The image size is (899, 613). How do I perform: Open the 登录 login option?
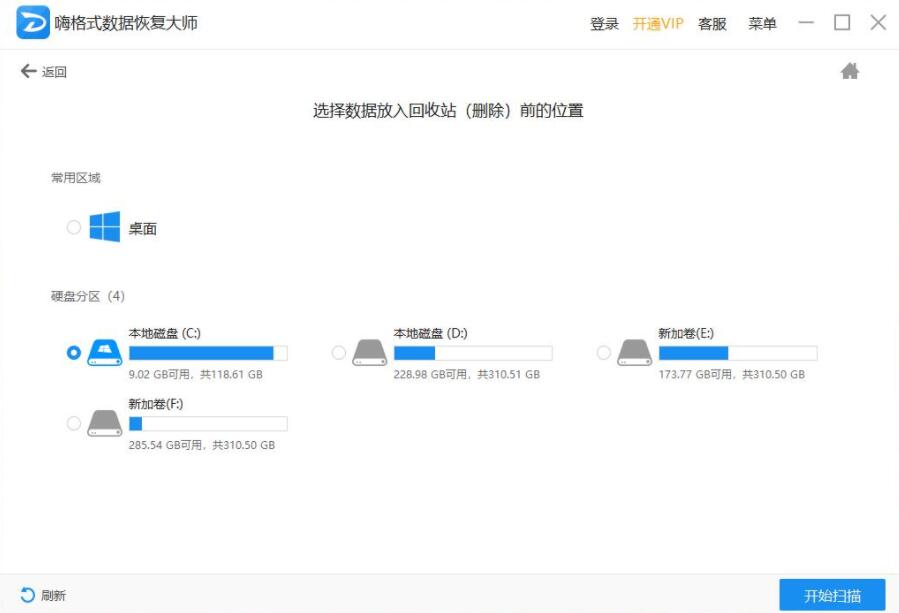coord(604,24)
